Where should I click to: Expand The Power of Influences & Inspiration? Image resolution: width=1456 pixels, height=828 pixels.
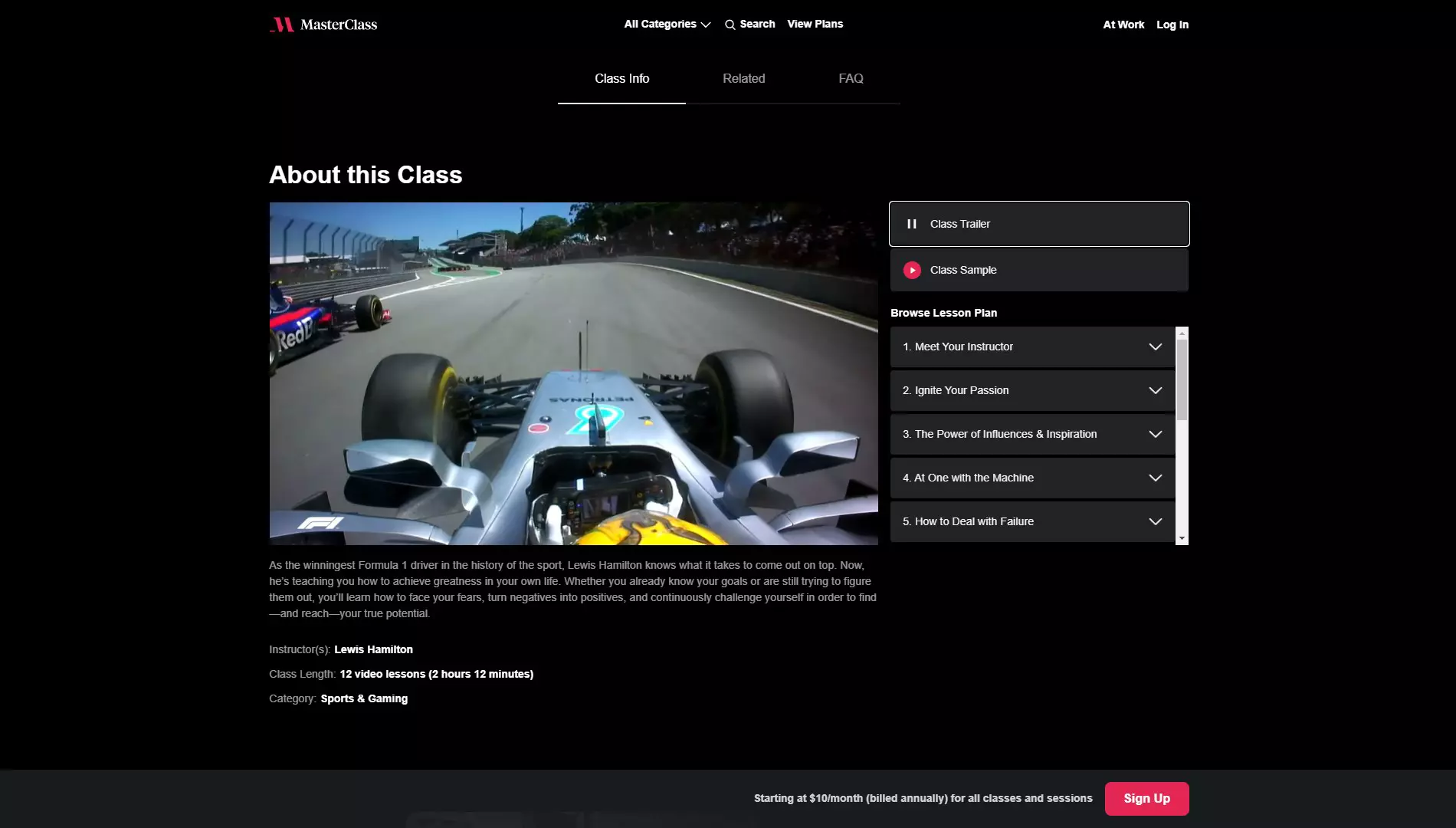pyautogui.click(x=1032, y=435)
